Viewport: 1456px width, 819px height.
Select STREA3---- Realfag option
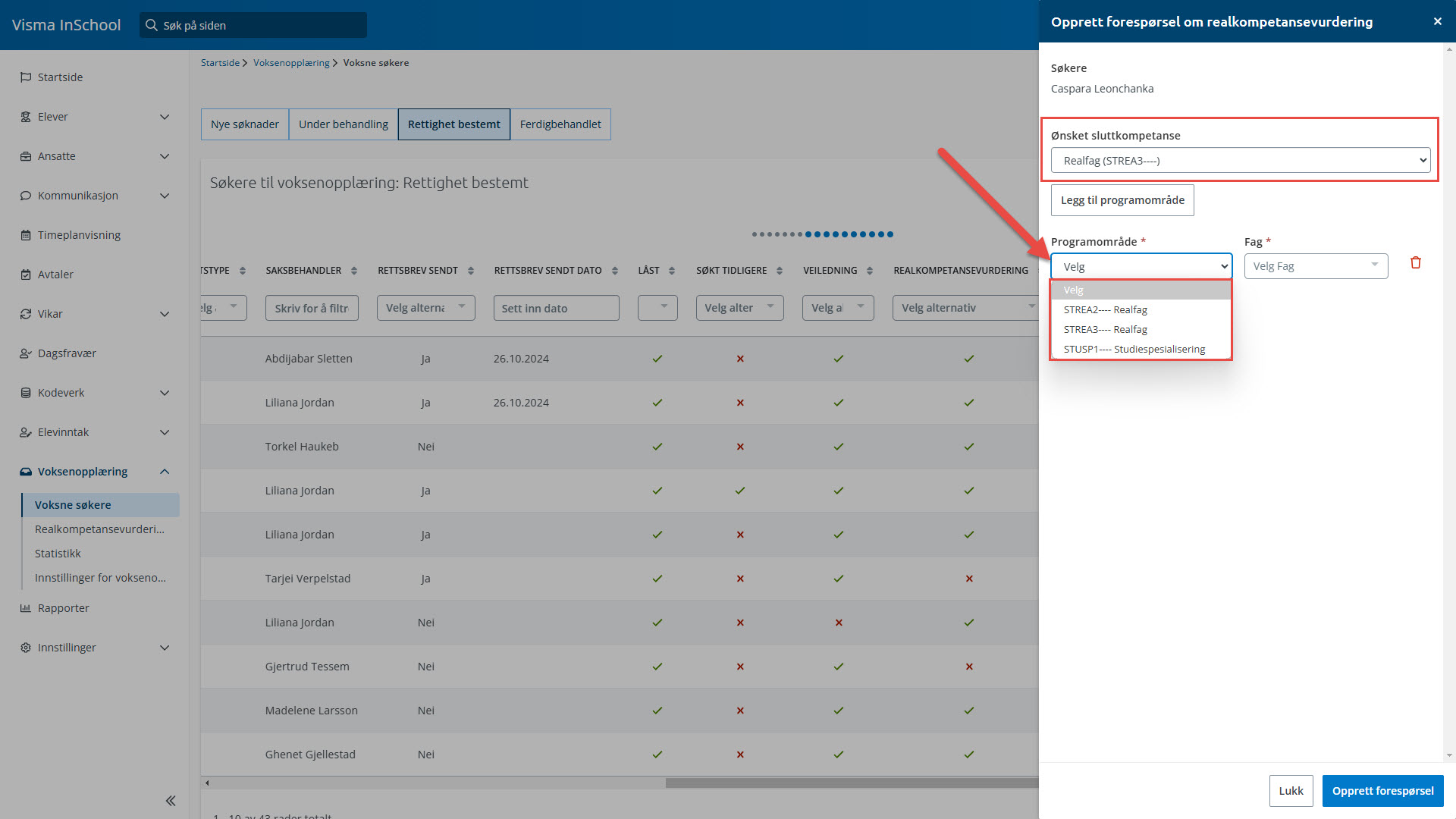click(x=1141, y=329)
